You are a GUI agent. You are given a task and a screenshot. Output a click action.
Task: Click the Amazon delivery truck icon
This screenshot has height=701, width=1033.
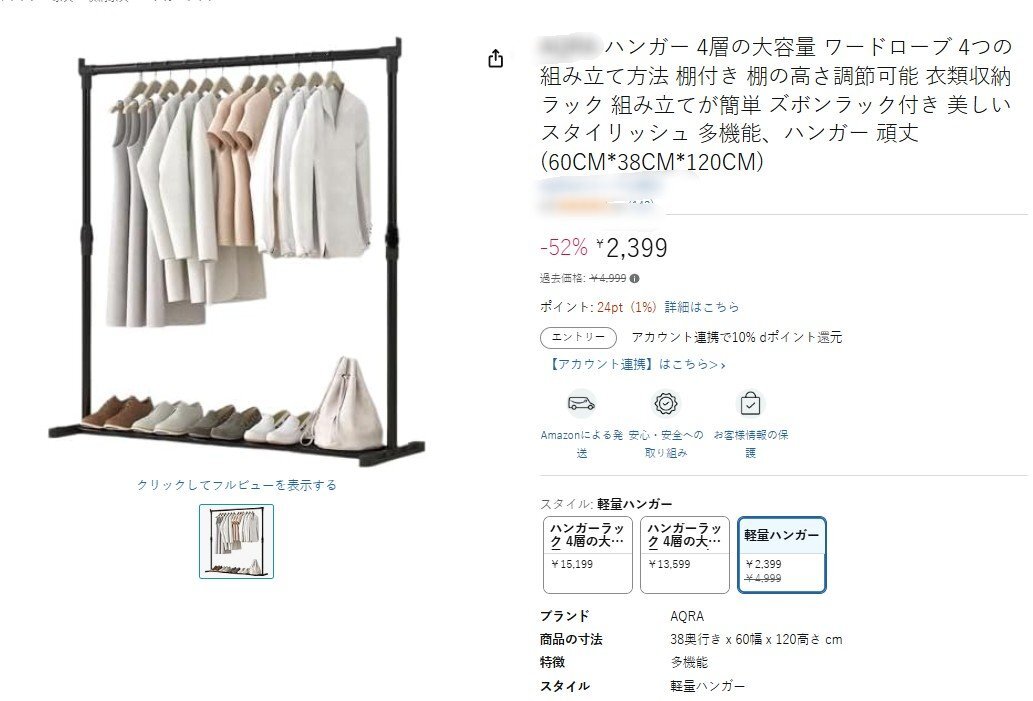pos(581,403)
